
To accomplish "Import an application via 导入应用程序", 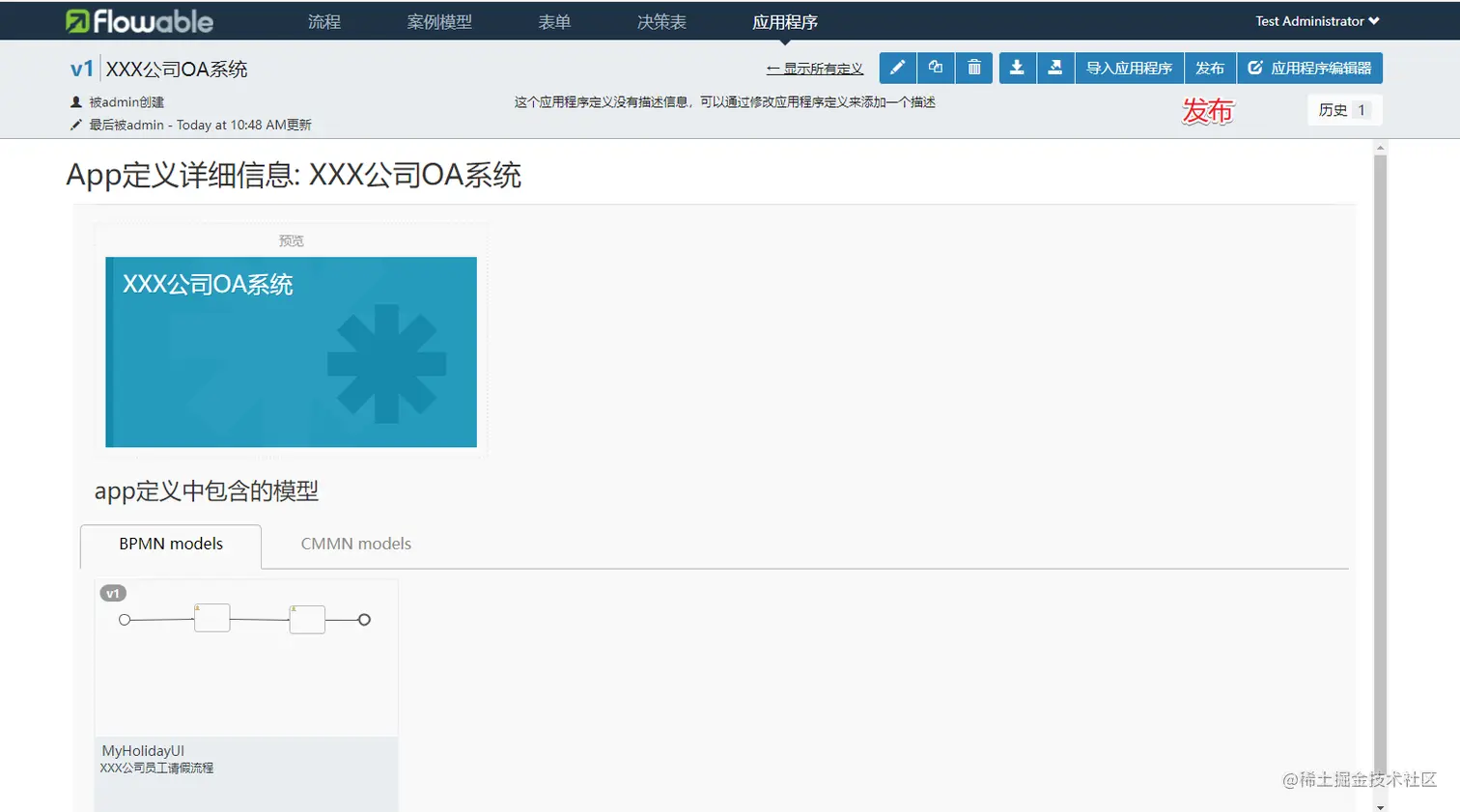I will 1128,68.
